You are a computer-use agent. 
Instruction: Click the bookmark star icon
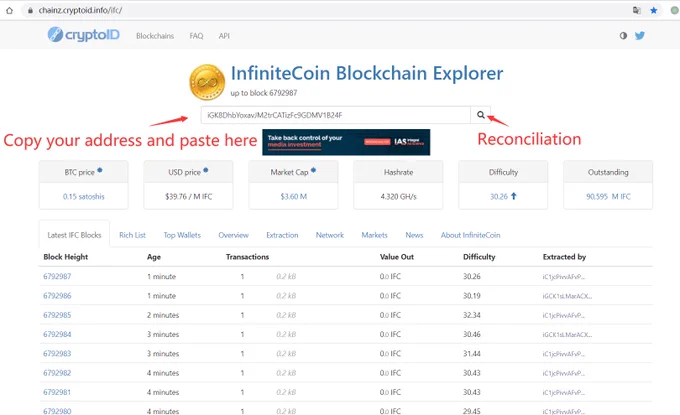click(654, 10)
